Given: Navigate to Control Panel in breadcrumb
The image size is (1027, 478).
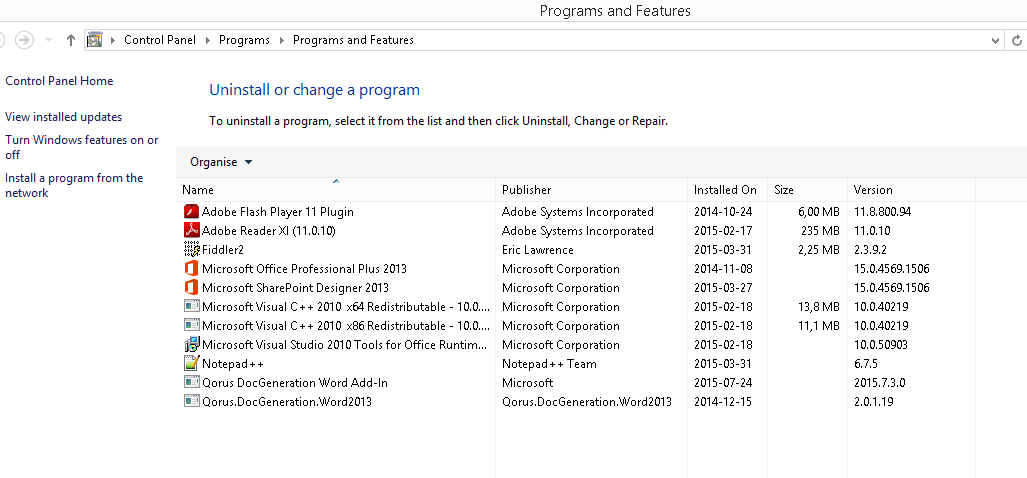Looking at the screenshot, I should click(x=160, y=40).
